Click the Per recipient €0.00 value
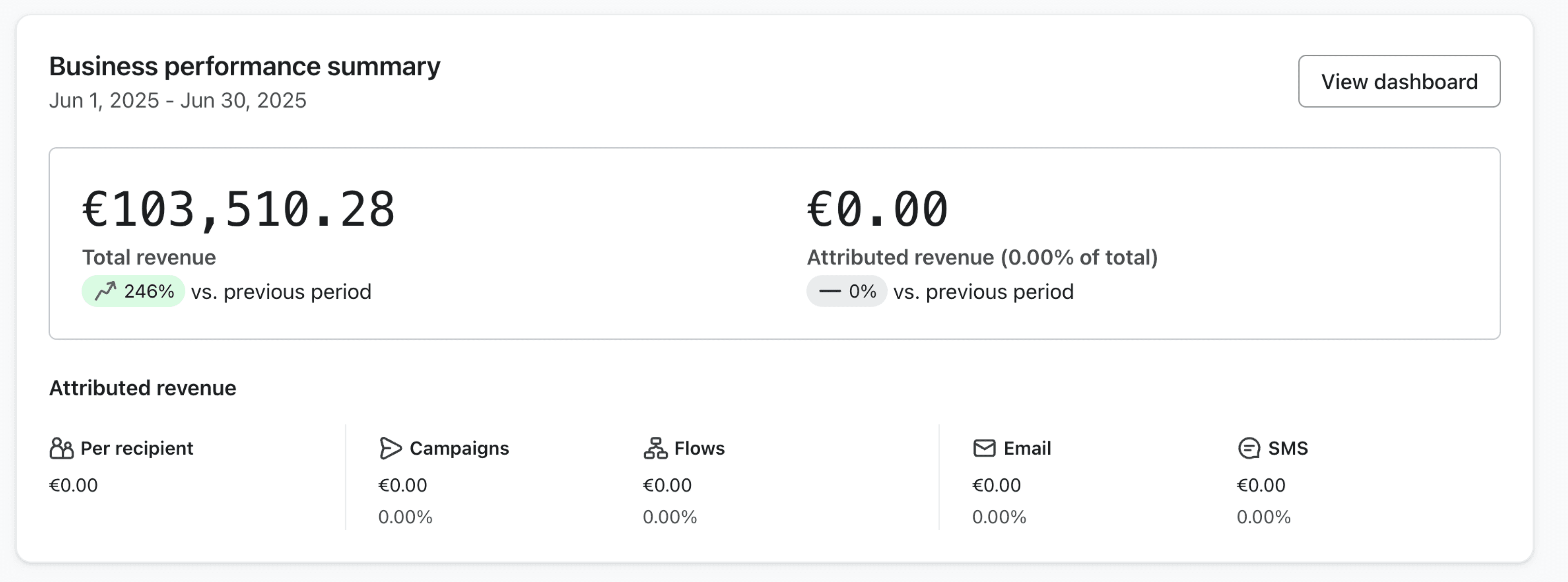The width and height of the screenshot is (1568, 582). 72,485
